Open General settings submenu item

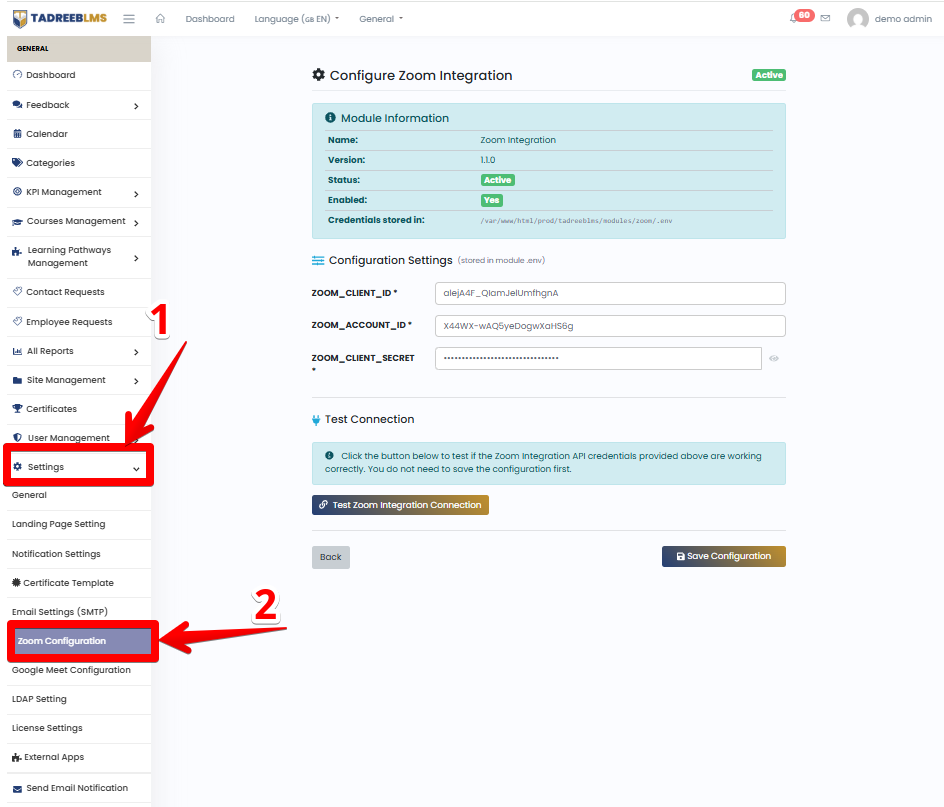[x=29, y=495]
